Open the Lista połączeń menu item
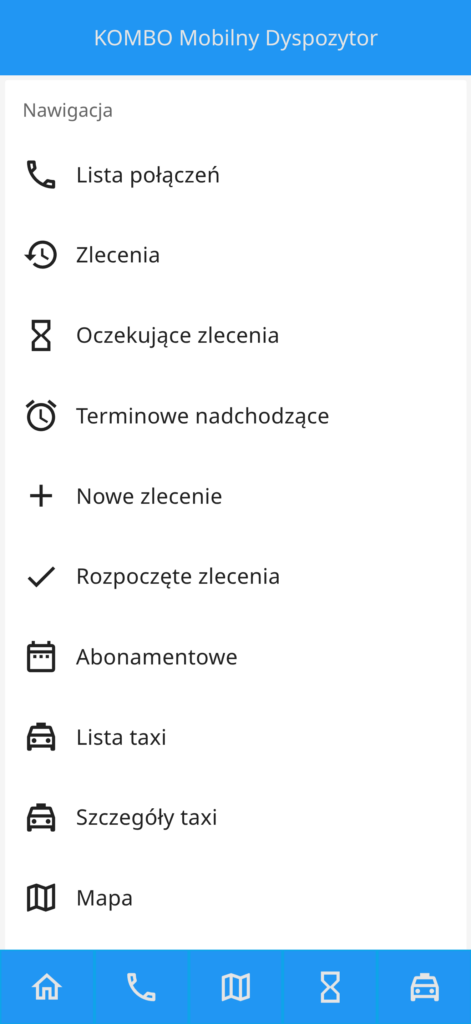Screen dimensions: 471x1024 [x=235, y=175]
